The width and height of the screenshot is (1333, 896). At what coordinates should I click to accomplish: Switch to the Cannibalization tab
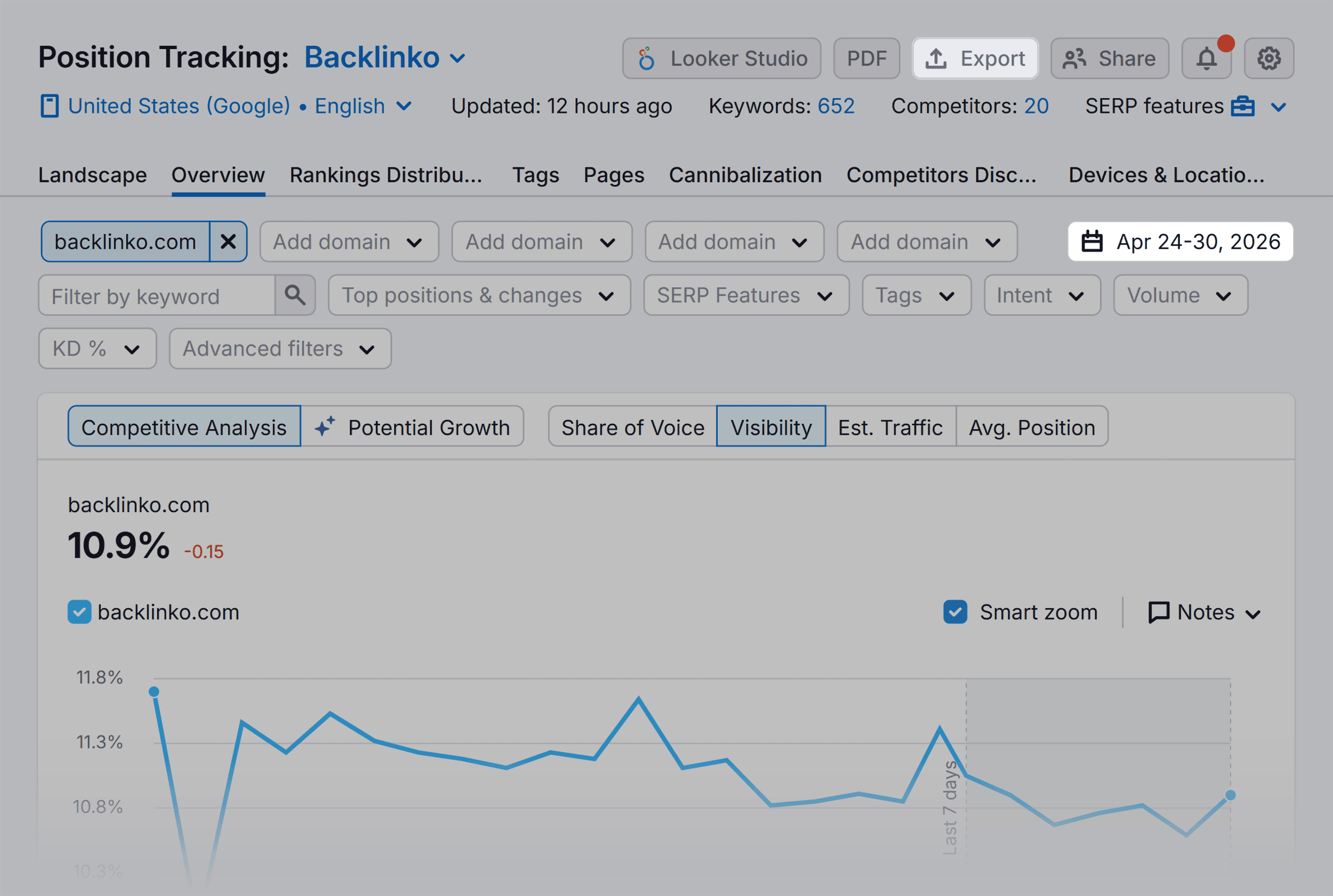pyautogui.click(x=745, y=175)
